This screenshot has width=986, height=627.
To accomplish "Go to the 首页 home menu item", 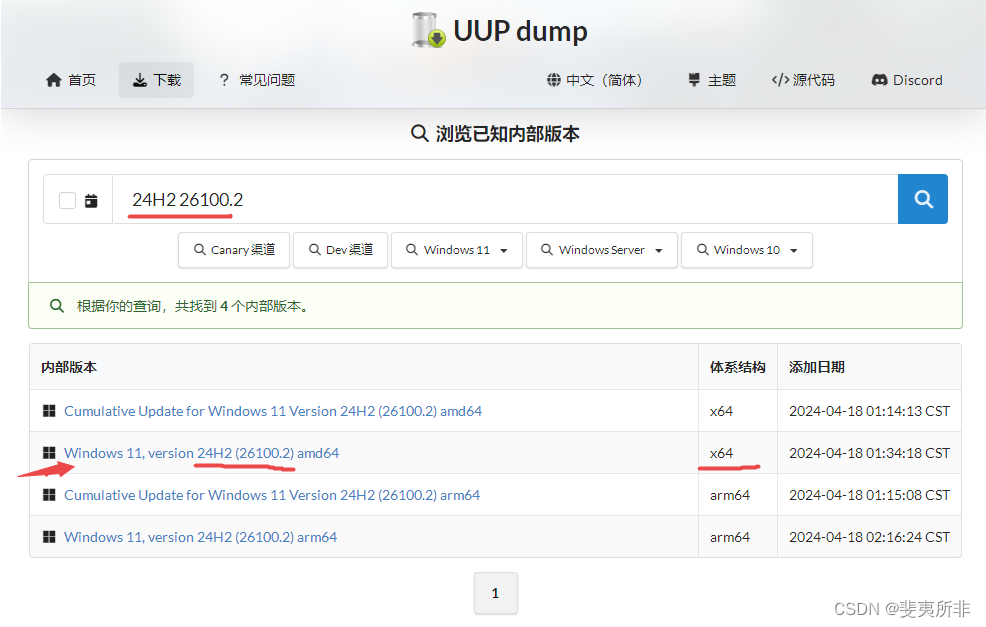I will [70, 80].
